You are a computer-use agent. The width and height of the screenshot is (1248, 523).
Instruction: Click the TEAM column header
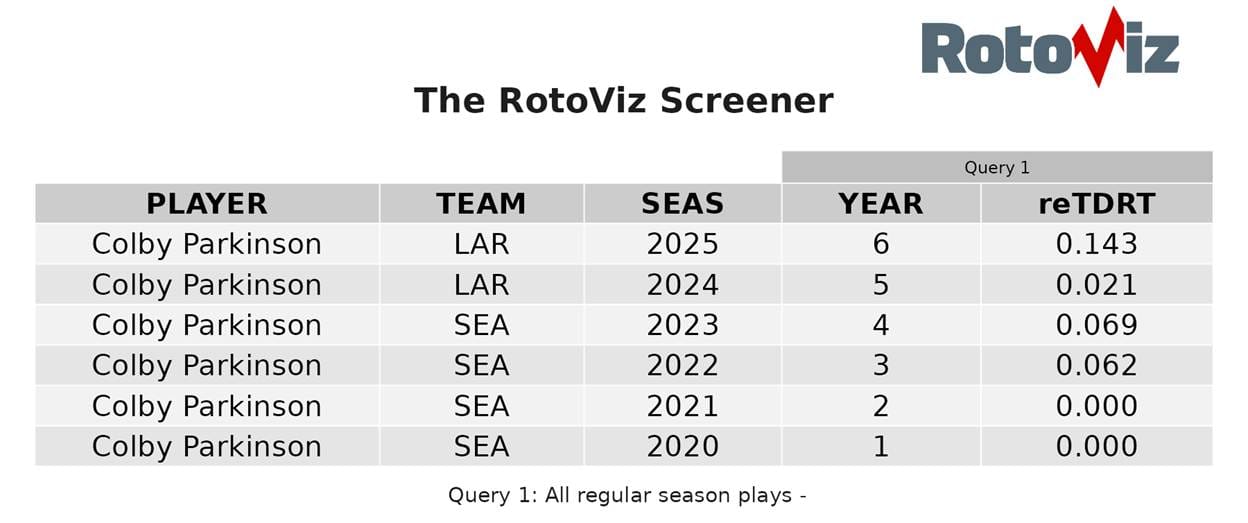481,204
